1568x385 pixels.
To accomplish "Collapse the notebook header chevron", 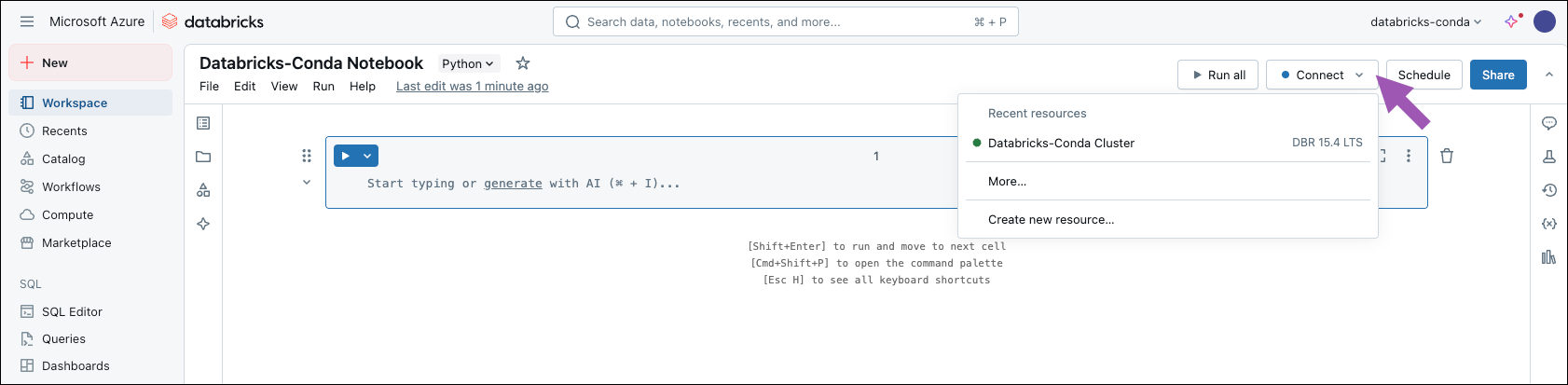I will point(1549,75).
